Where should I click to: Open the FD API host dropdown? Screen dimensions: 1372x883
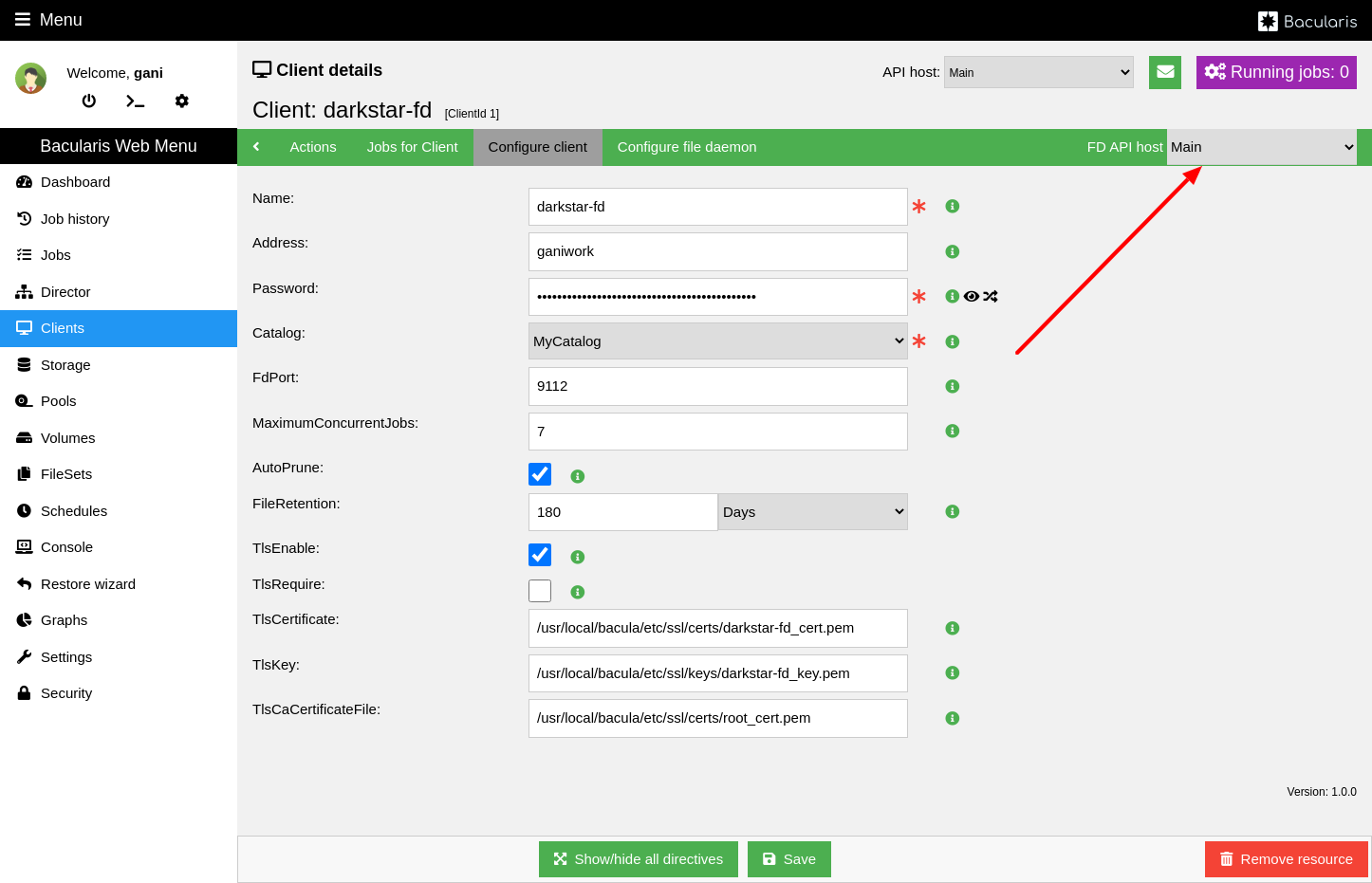tap(1262, 147)
